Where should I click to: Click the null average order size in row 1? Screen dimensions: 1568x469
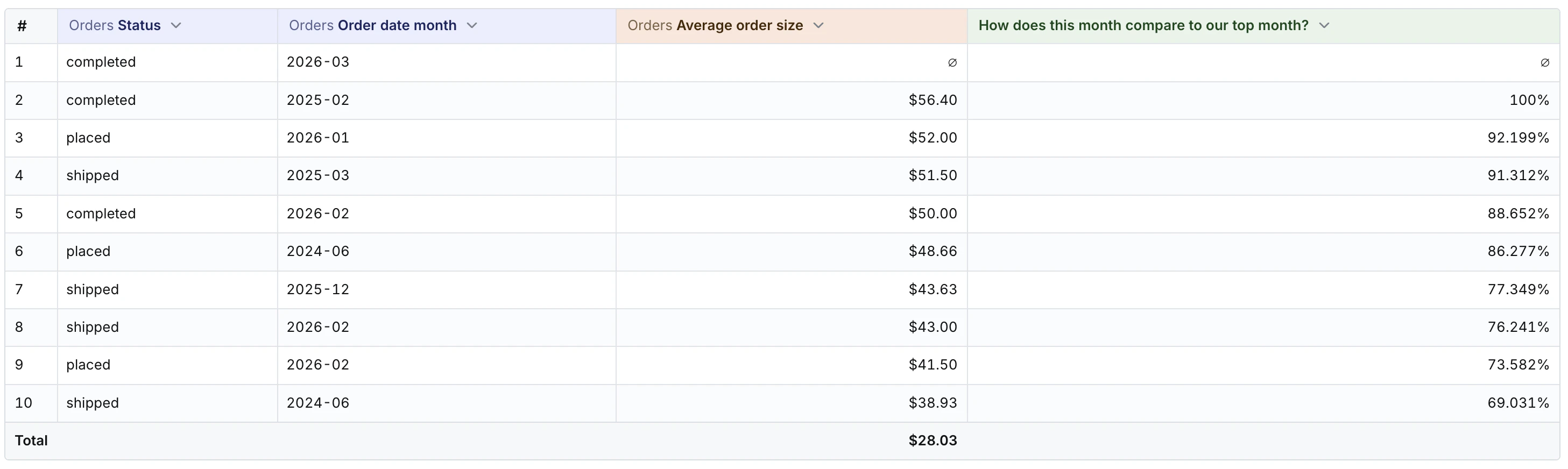(792, 62)
